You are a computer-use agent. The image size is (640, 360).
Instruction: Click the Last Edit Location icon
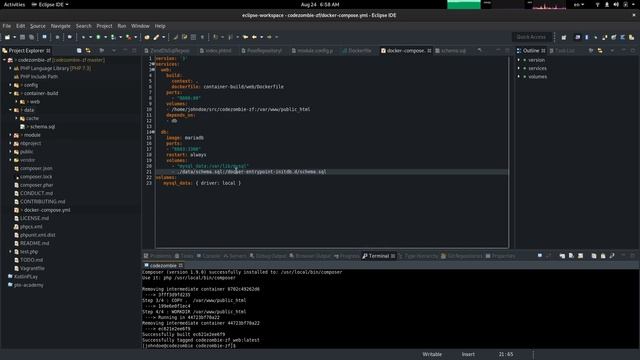245,37
